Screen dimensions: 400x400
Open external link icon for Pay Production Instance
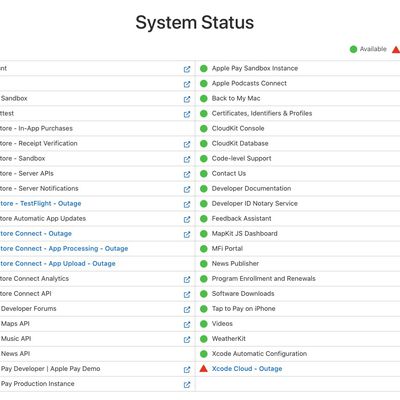[x=187, y=384]
